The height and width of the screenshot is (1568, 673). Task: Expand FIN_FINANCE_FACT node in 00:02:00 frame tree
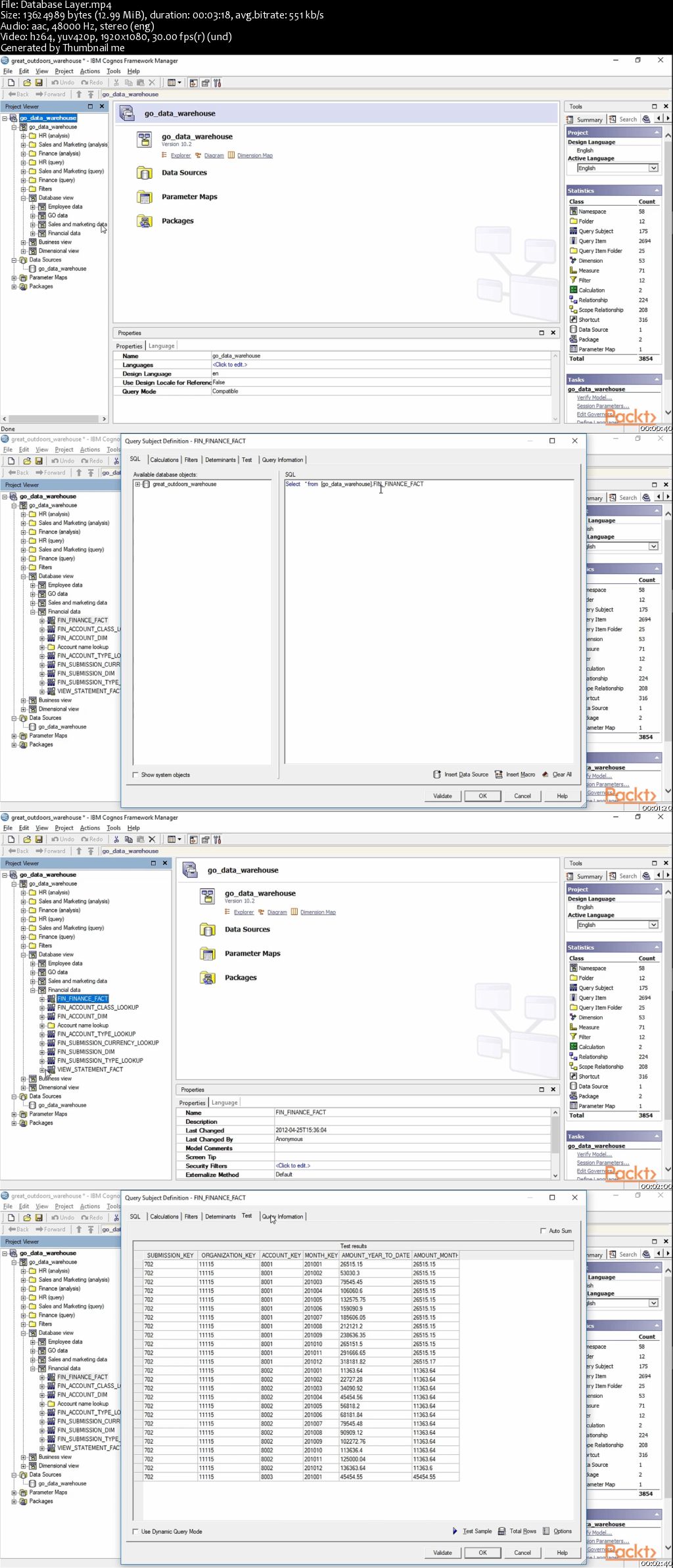pos(42,998)
